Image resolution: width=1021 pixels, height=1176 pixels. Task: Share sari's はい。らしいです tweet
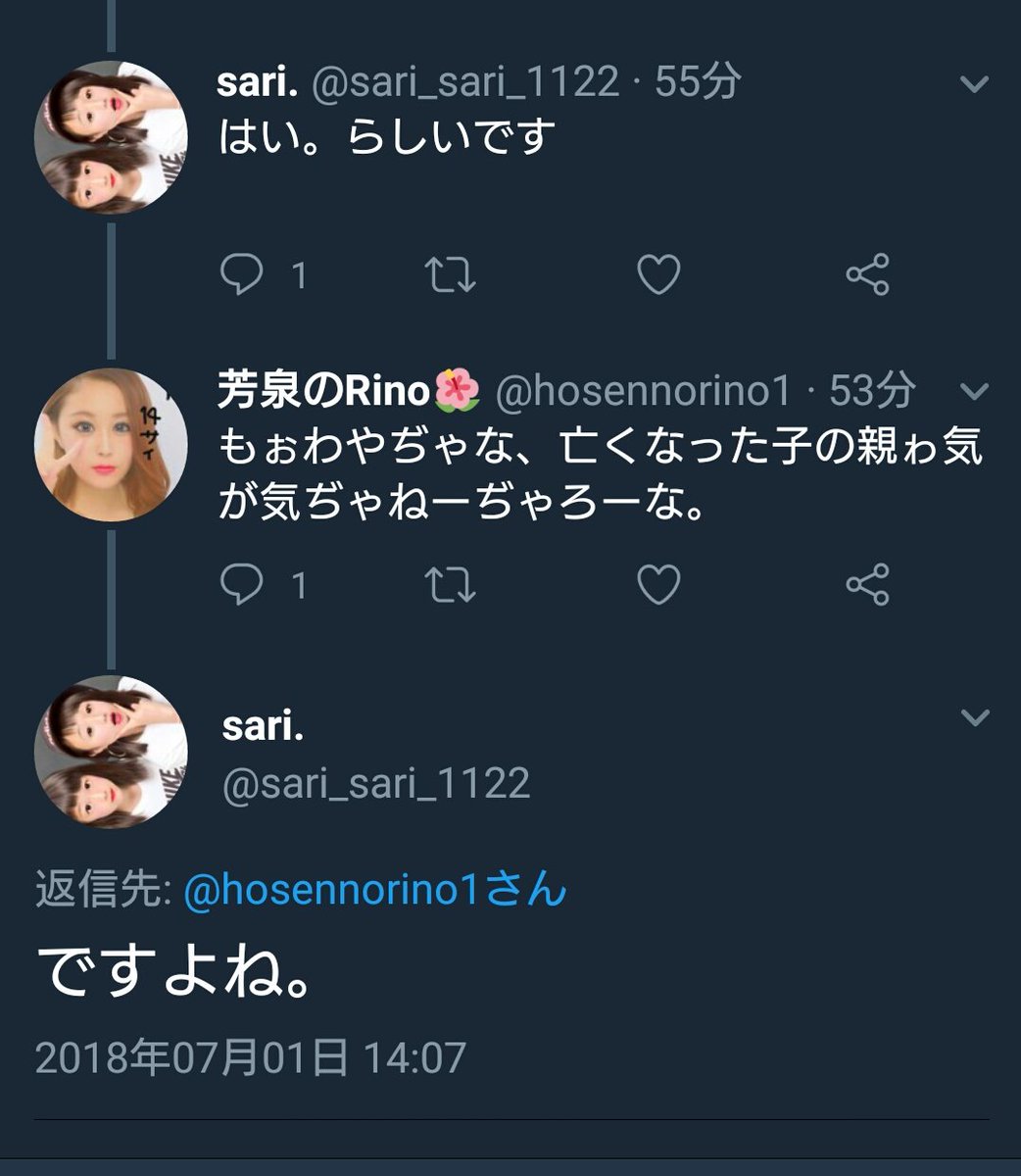point(867,275)
